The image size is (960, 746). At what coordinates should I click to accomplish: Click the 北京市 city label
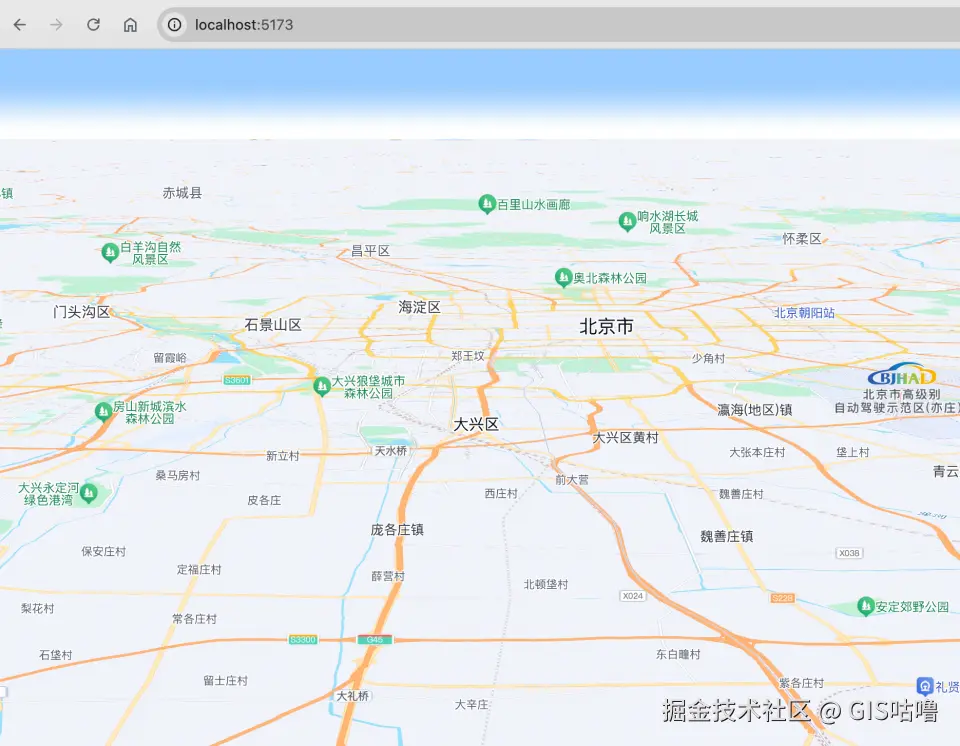tap(606, 326)
